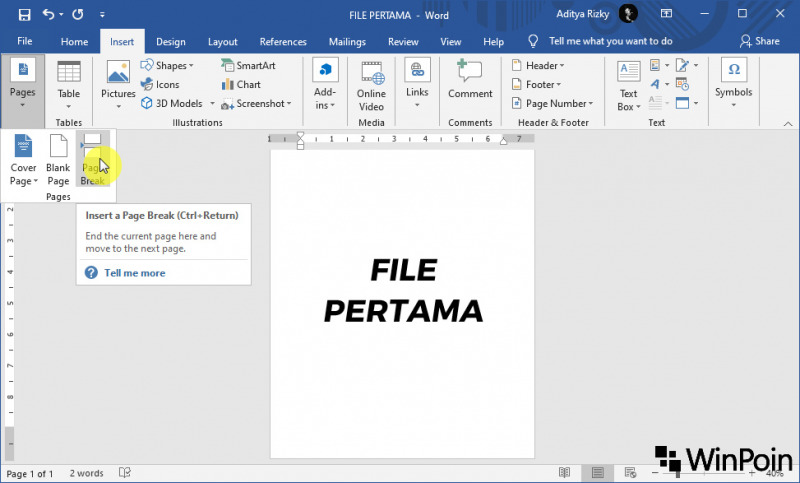Insert a Page Break
The image size is (800, 483).
click(92, 160)
